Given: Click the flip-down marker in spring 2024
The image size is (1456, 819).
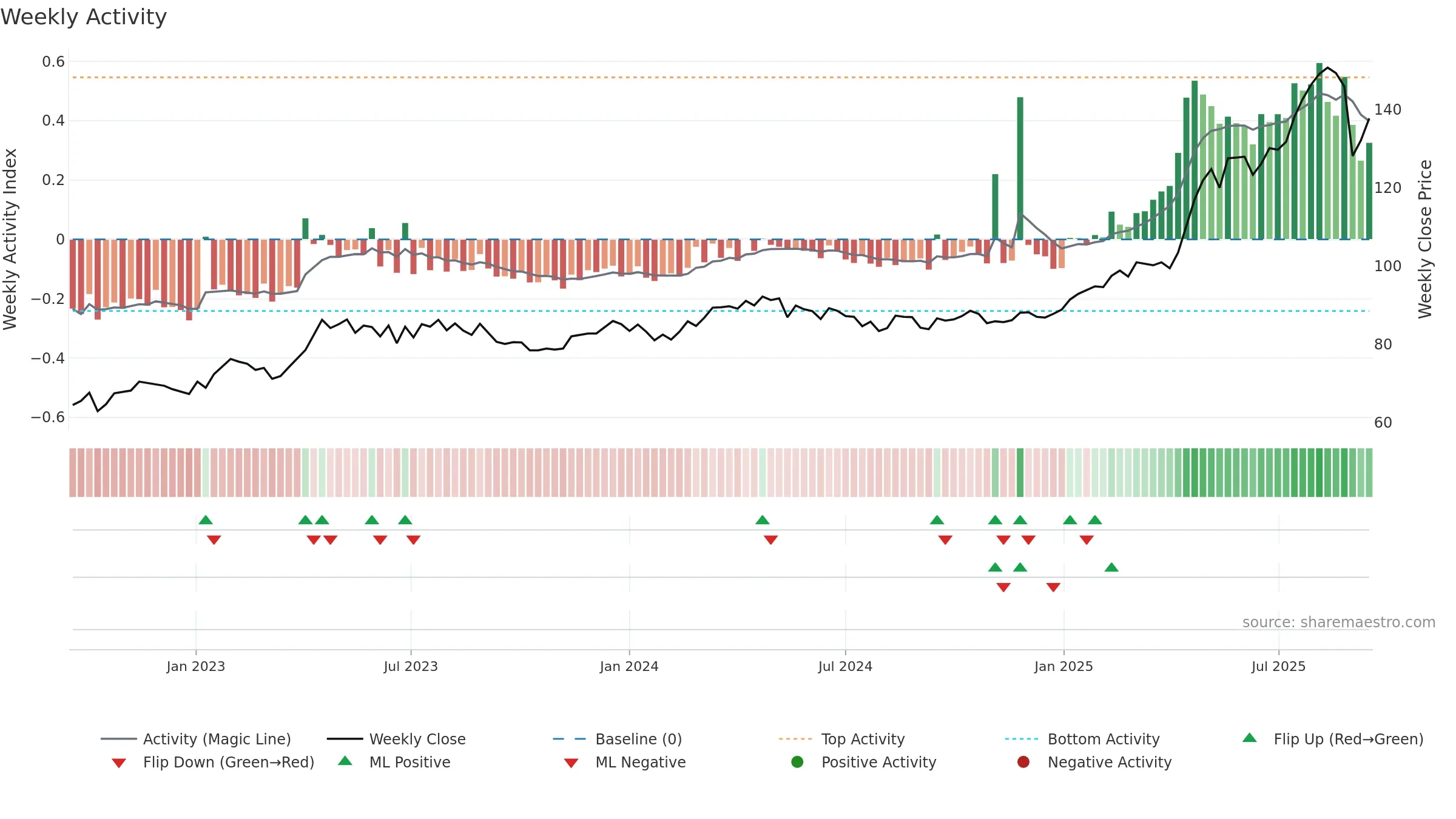Looking at the screenshot, I should [x=771, y=540].
